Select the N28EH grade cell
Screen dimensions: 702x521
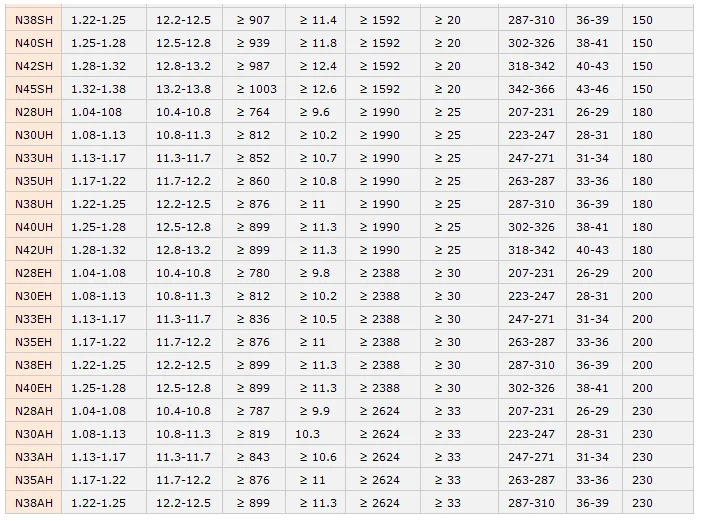click(34, 273)
